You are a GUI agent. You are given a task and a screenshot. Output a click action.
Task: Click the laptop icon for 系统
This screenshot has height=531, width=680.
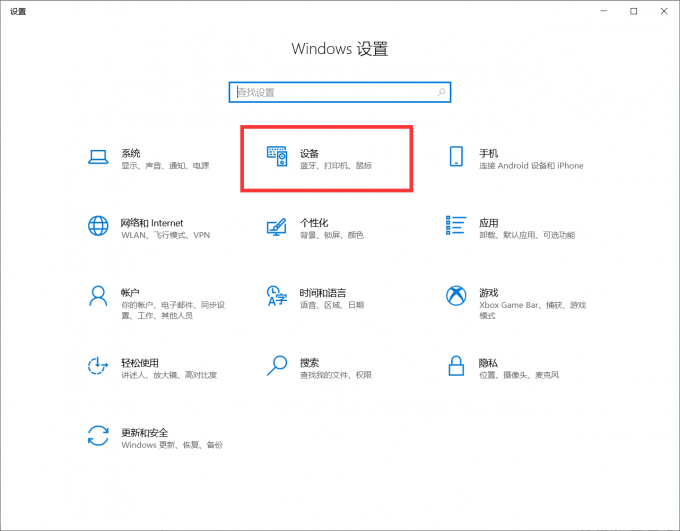tap(98, 157)
